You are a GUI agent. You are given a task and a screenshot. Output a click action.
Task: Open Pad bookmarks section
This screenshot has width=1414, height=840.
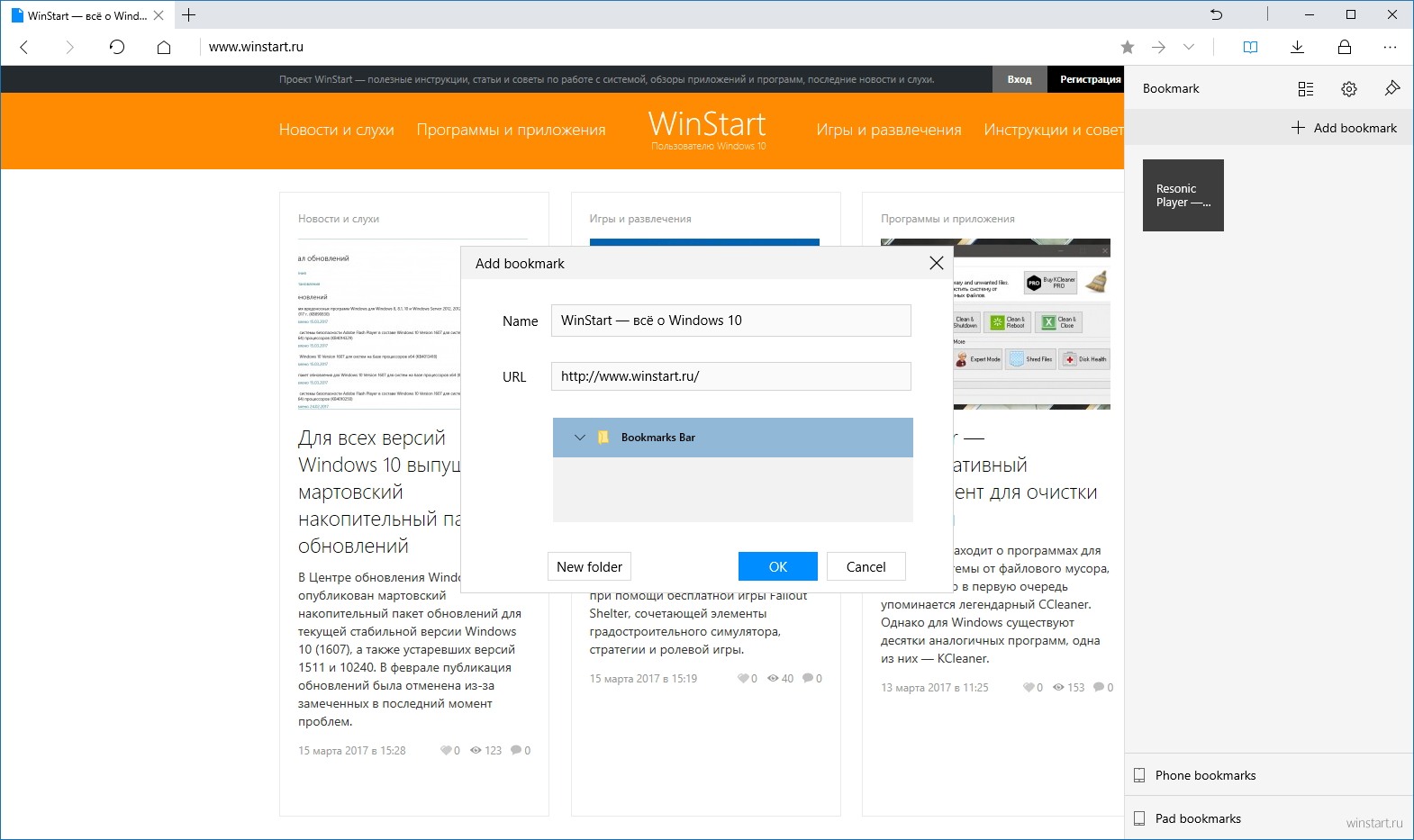pos(1269,818)
